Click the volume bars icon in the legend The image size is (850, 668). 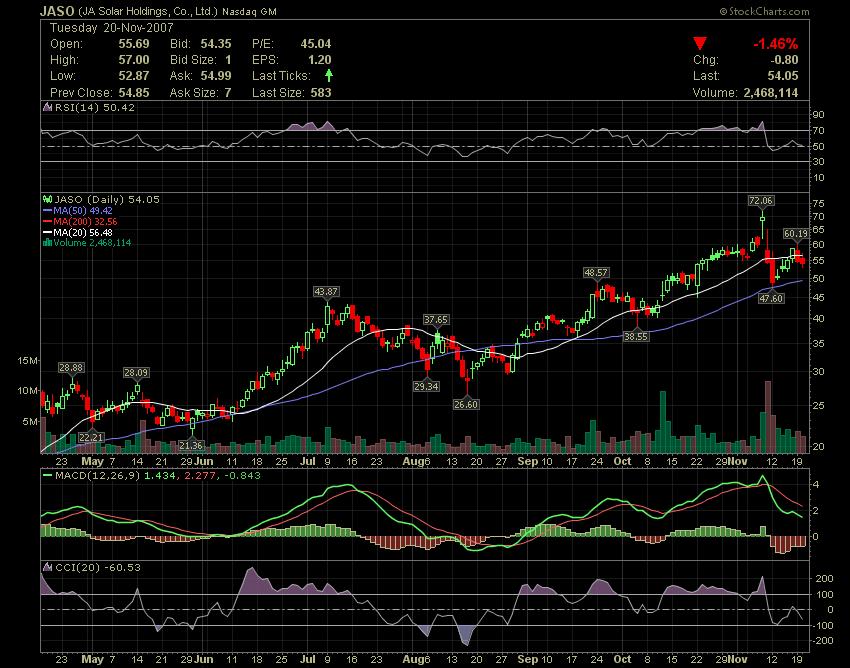tap(48, 243)
